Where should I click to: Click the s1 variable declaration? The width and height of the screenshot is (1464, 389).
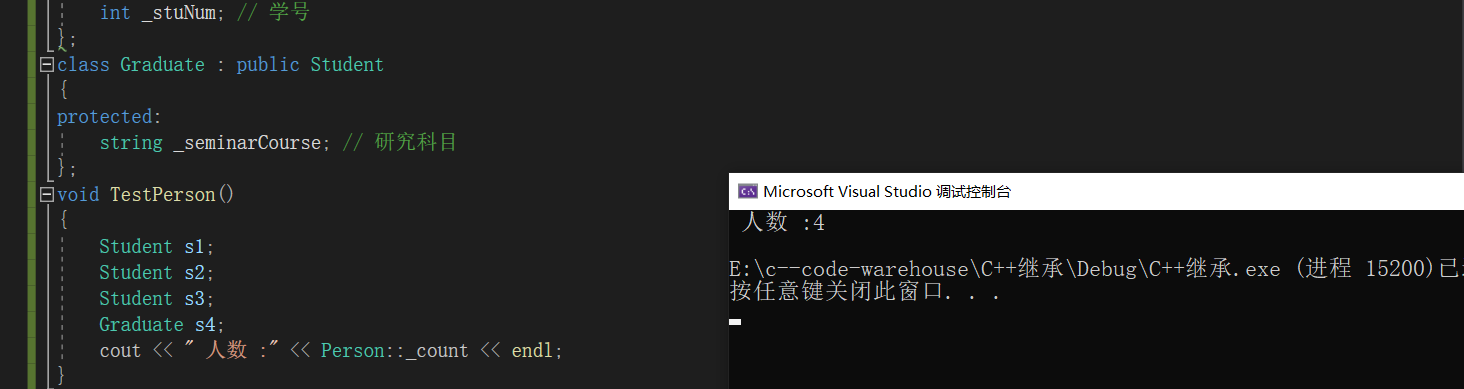tap(194, 247)
